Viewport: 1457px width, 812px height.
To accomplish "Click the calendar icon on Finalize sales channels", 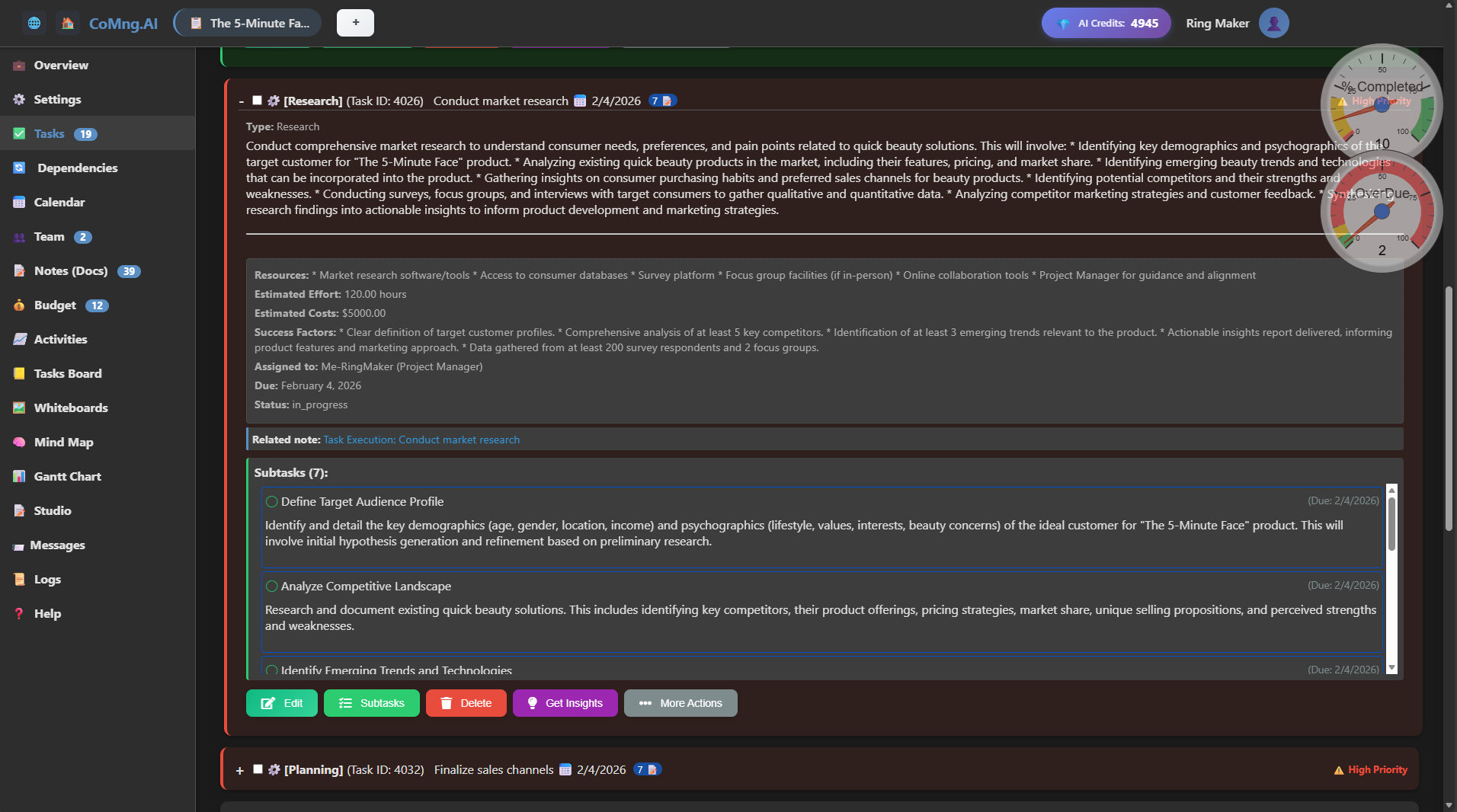I will (565, 769).
